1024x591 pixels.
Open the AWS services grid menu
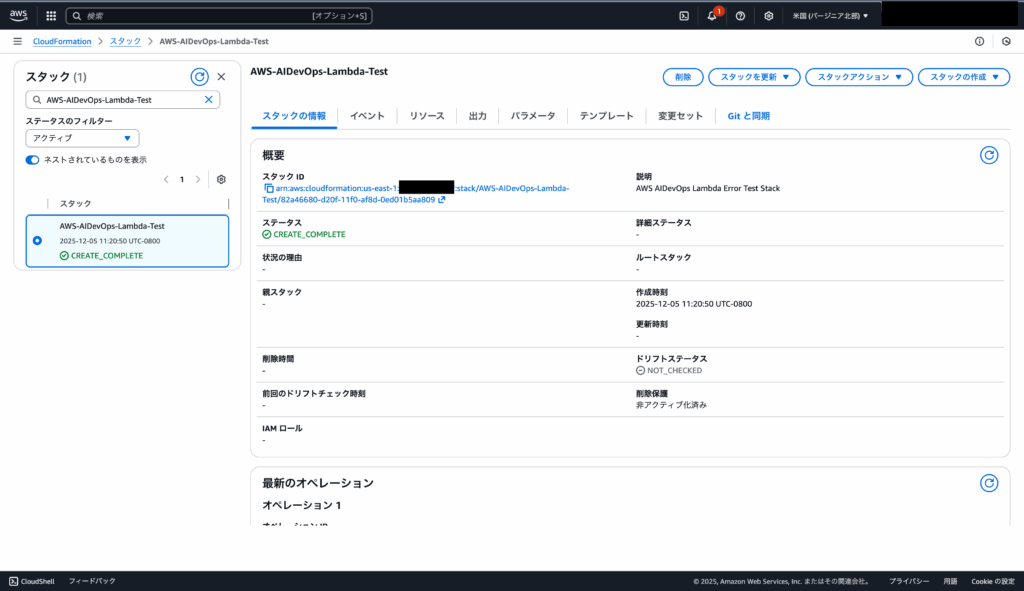[x=51, y=16]
